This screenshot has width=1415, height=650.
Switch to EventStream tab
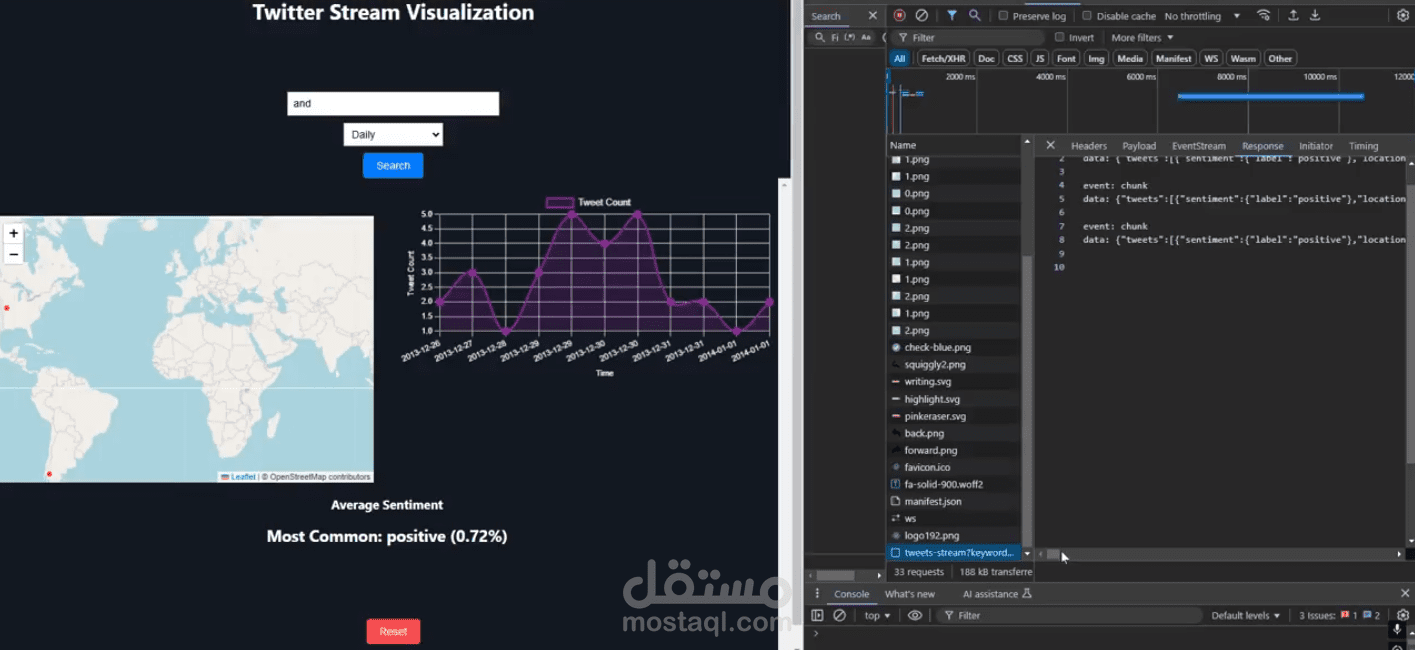pyautogui.click(x=1198, y=146)
